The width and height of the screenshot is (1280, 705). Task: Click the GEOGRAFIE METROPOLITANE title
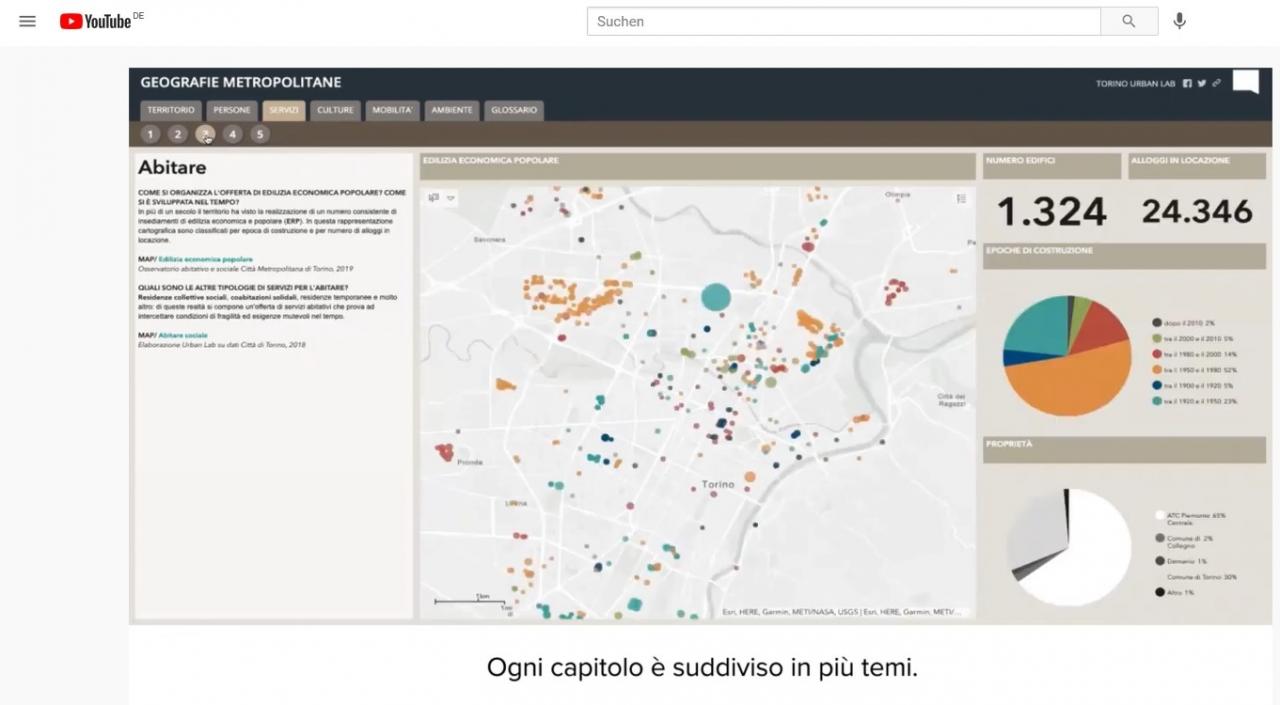[241, 82]
